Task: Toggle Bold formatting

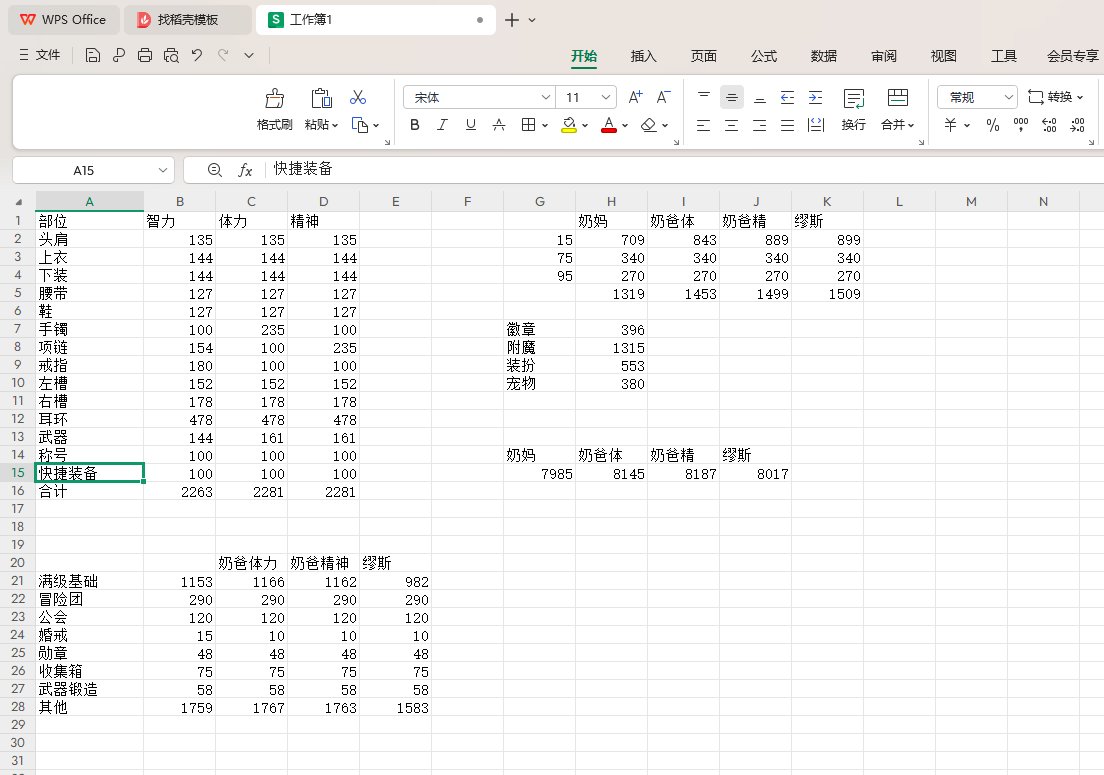Action: point(415,125)
